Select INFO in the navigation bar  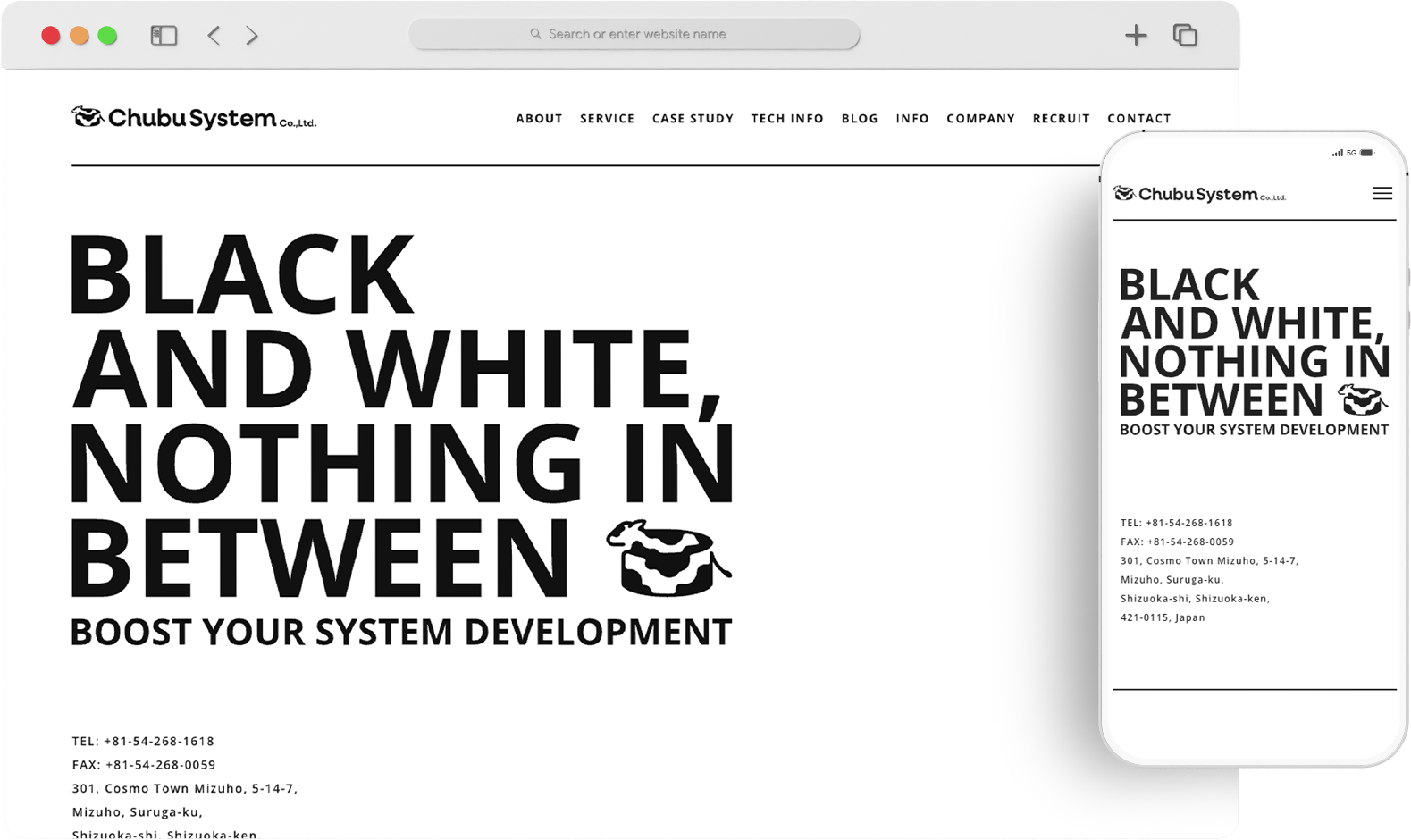[x=912, y=118]
